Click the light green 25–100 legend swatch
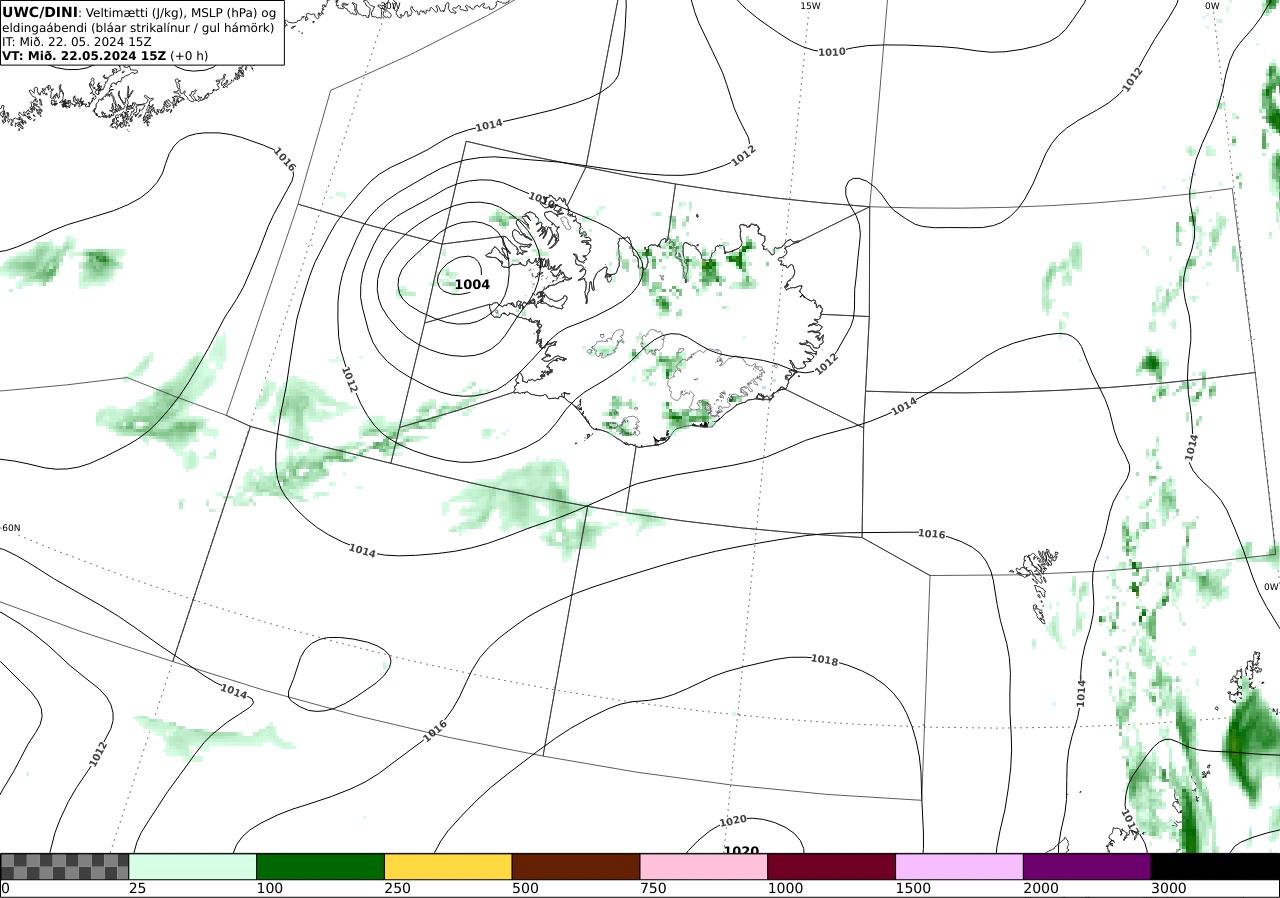 point(193,866)
